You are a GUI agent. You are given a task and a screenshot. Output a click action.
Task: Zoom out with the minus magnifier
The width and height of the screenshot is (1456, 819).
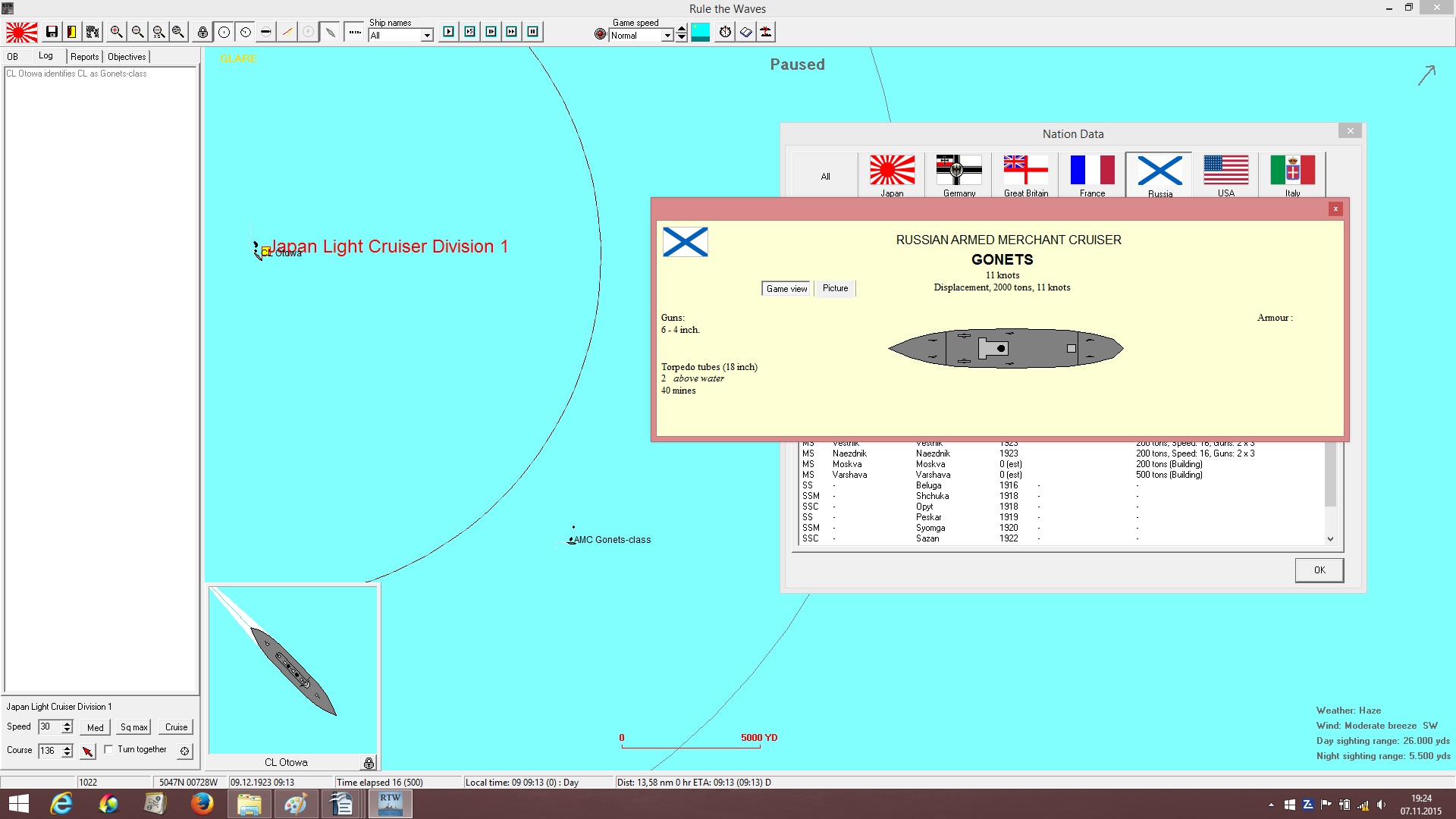[x=137, y=32]
